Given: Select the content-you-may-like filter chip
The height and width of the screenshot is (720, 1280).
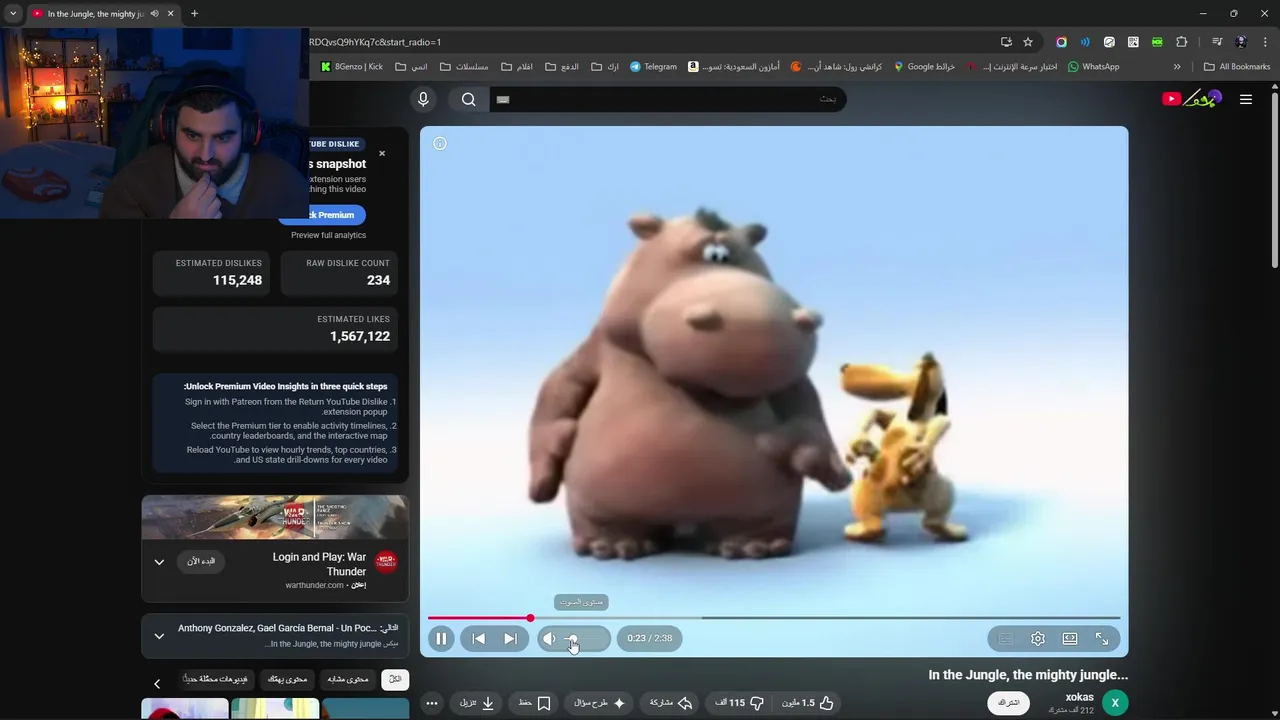Looking at the screenshot, I should coord(288,679).
